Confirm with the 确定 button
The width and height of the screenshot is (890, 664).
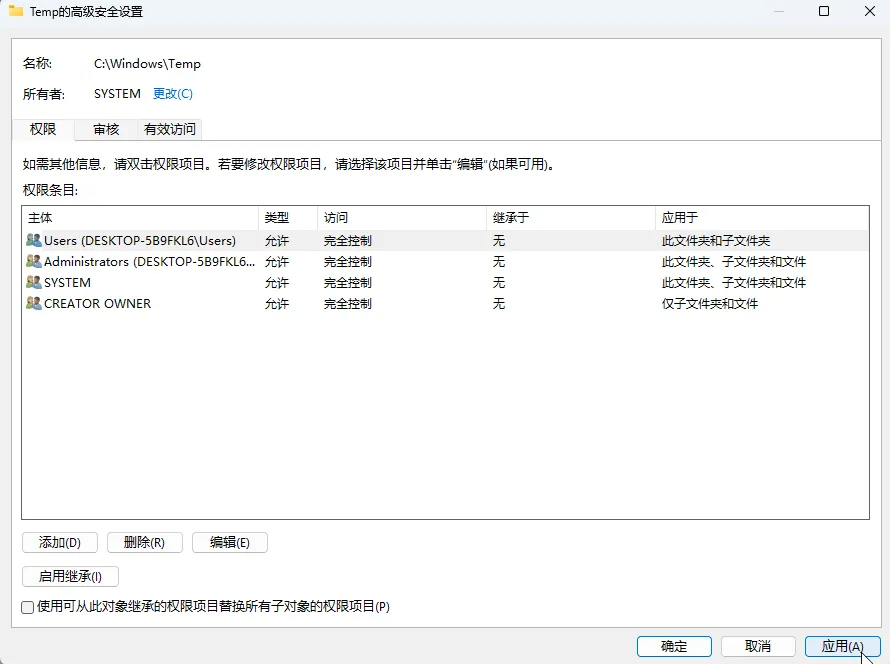(674, 647)
